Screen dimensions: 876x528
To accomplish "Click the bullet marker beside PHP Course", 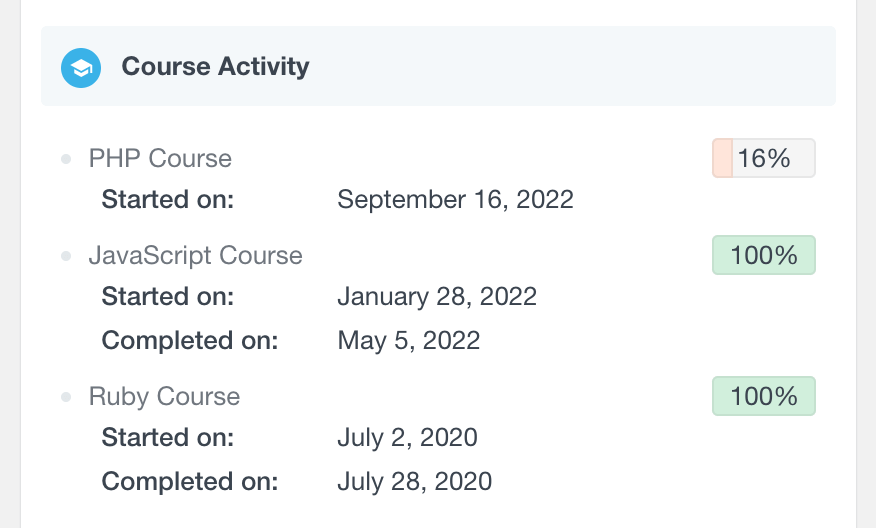I will [x=66, y=159].
